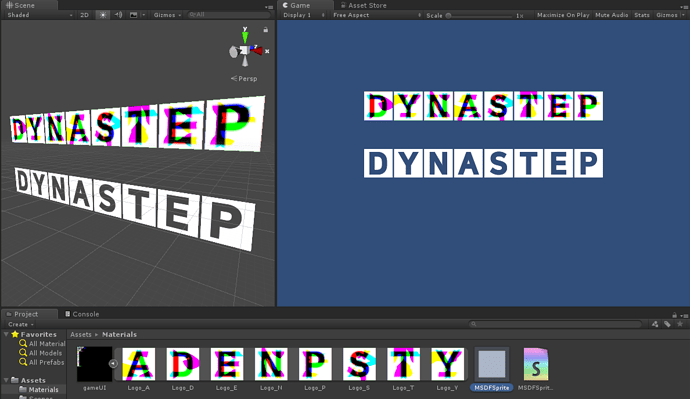690x399 pixels.
Task: Click the red X axis gizmo cone
Action: 257,51
